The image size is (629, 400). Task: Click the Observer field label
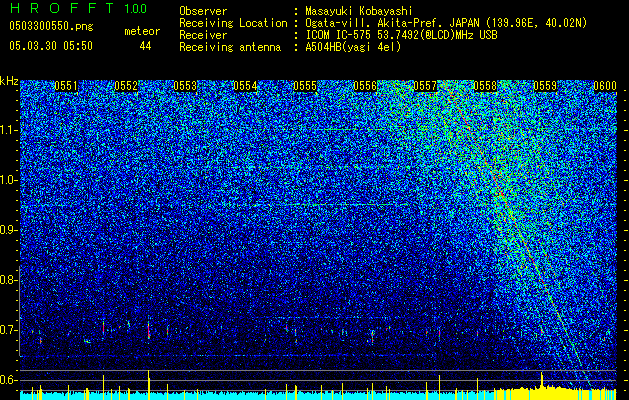coord(203,11)
